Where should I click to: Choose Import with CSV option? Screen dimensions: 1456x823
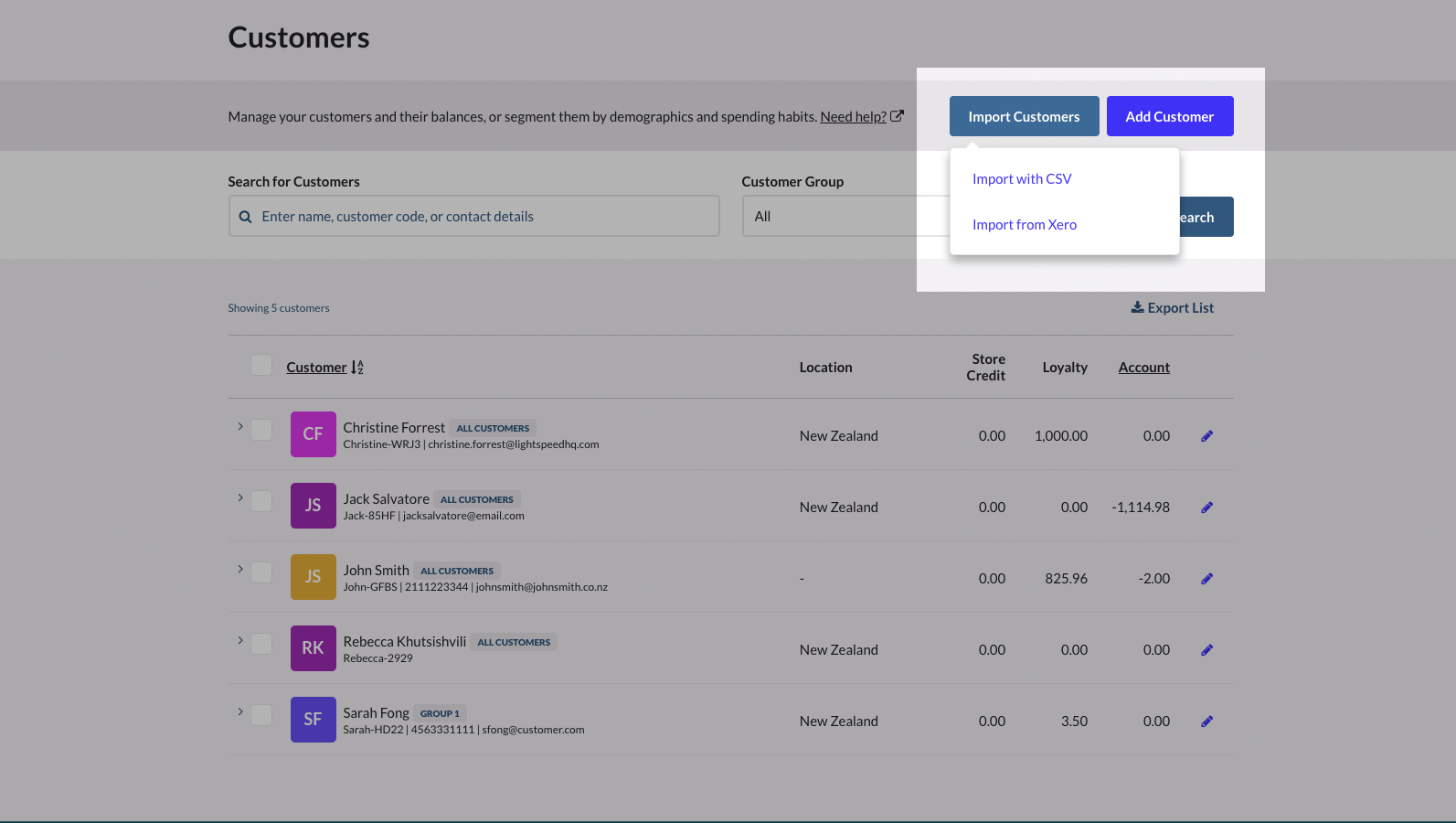point(1022,179)
